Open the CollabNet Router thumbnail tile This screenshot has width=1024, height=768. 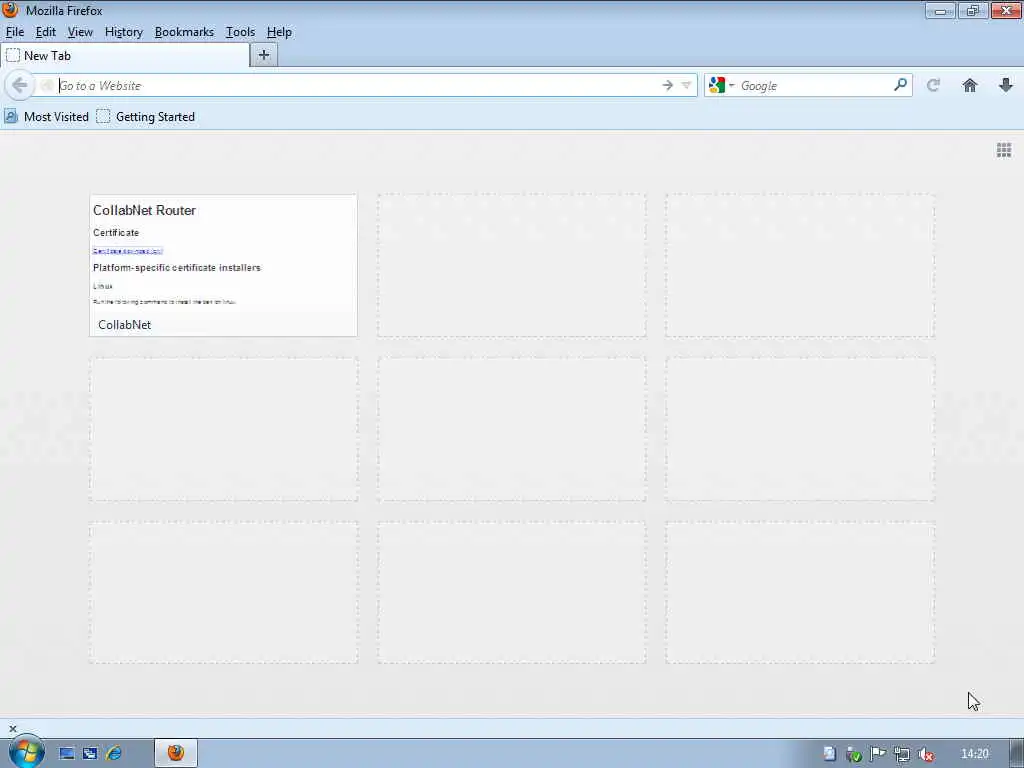(223, 265)
